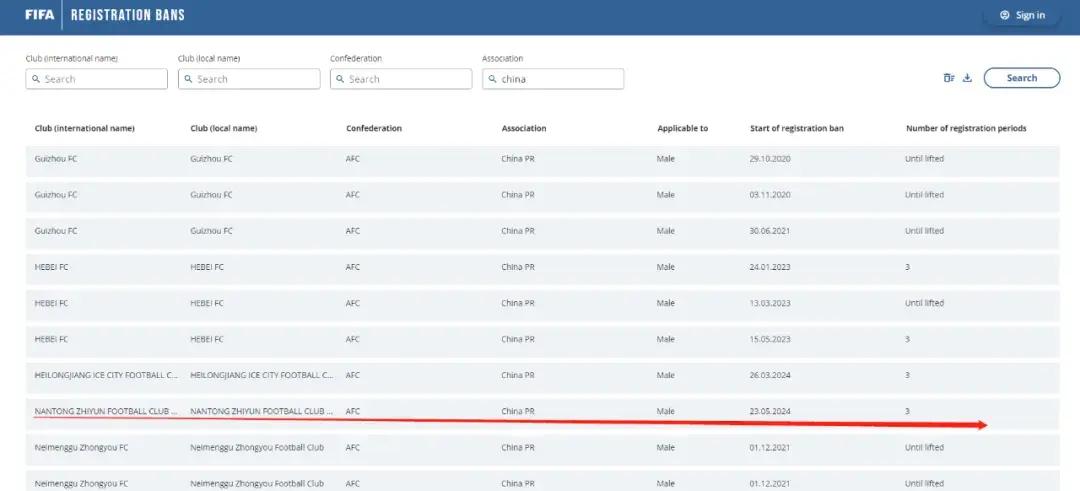Click the Association field containing china

click(x=553, y=79)
